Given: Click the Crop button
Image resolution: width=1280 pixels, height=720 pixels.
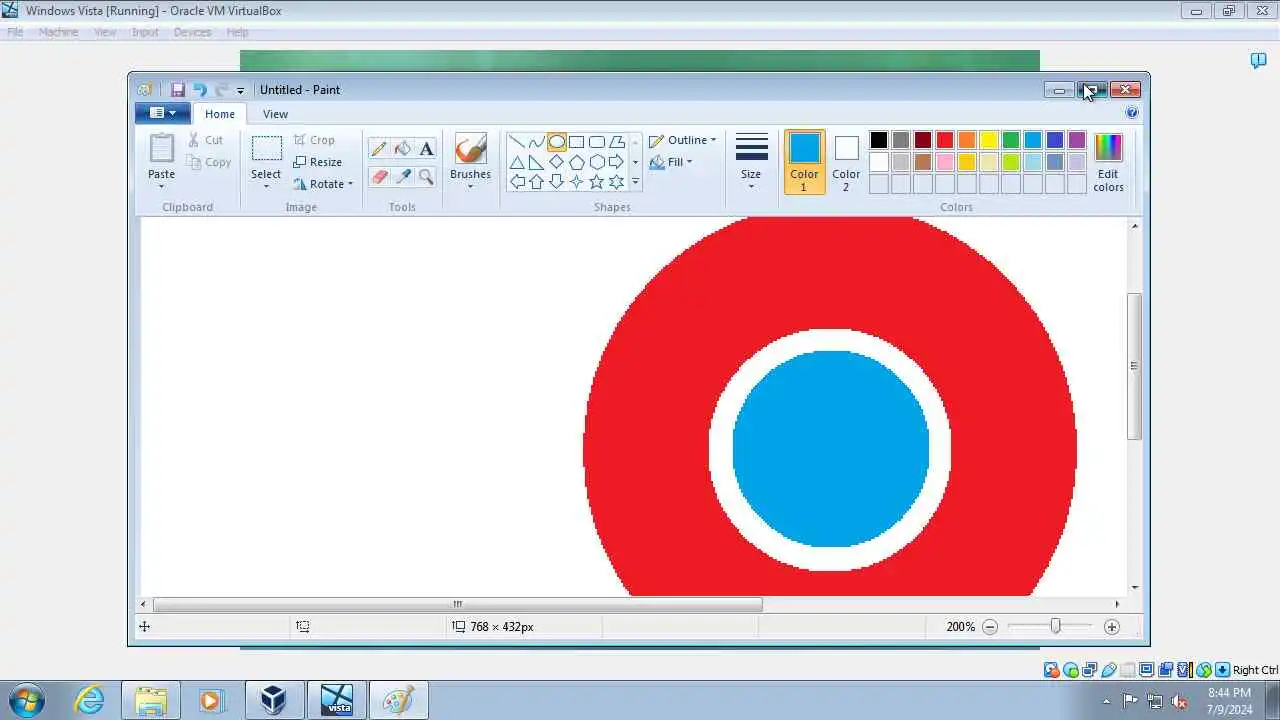Looking at the screenshot, I should pos(314,140).
